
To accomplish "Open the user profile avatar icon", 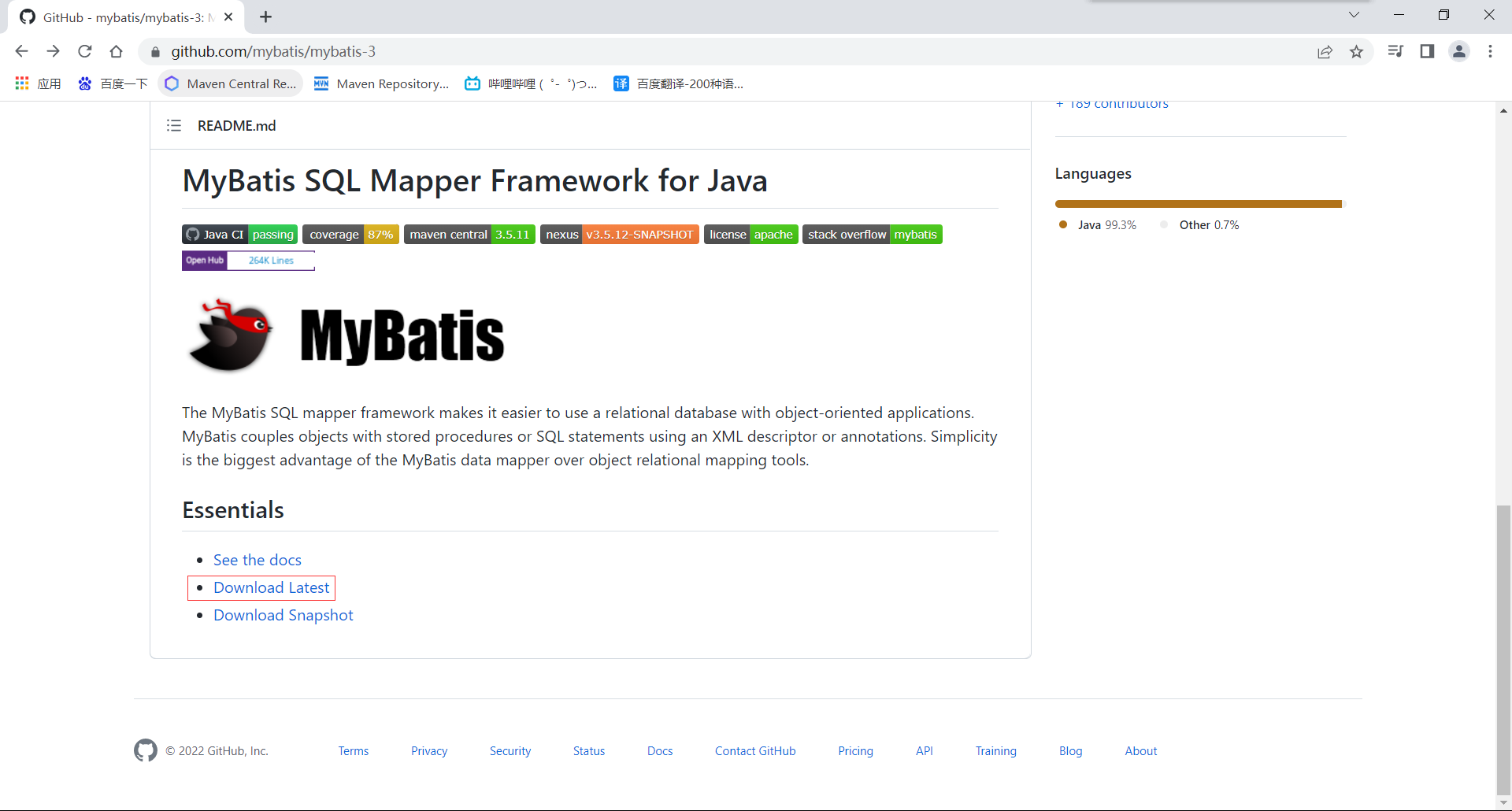I will tap(1458, 51).
